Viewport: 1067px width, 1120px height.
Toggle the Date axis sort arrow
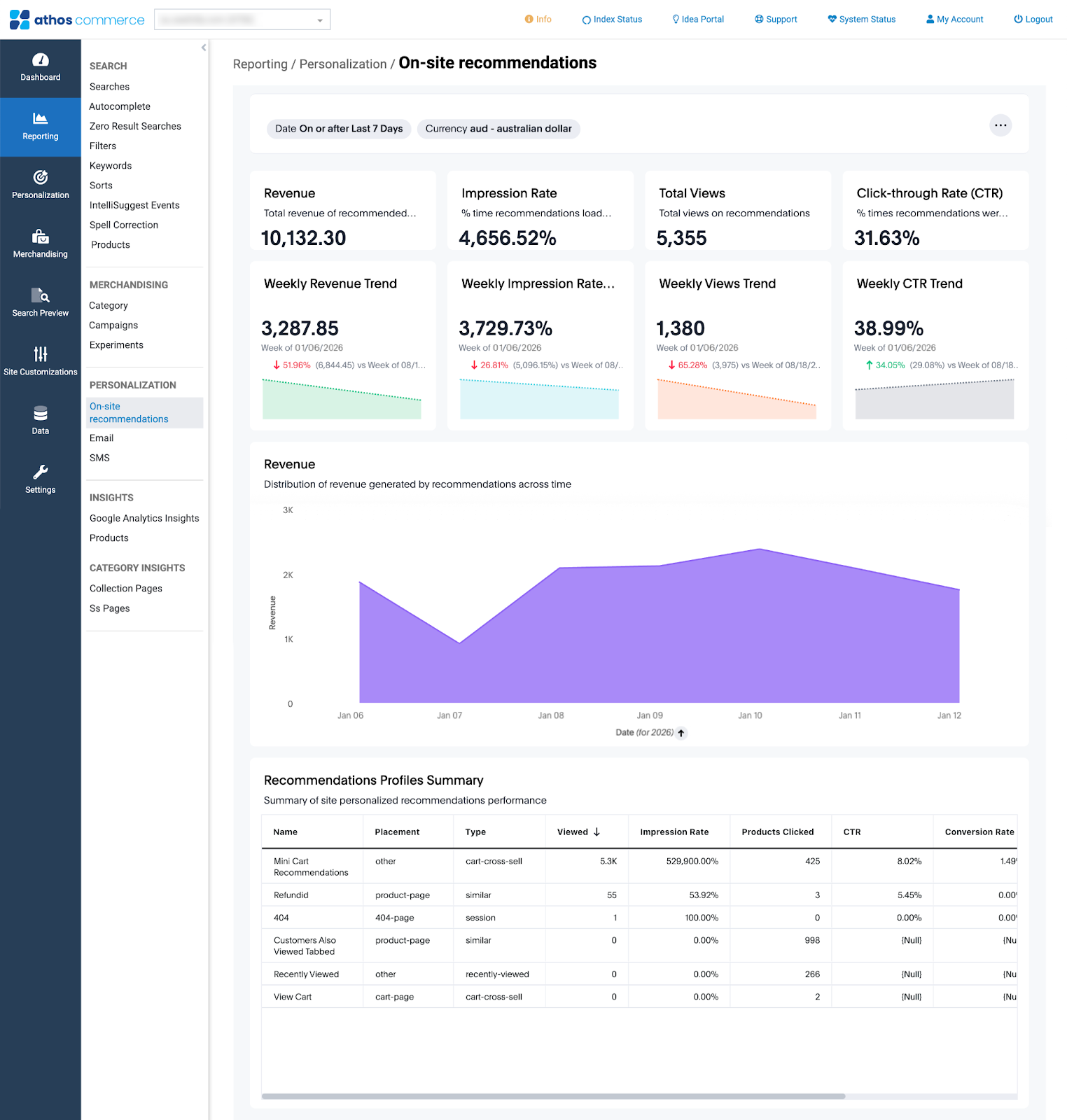click(x=681, y=733)
